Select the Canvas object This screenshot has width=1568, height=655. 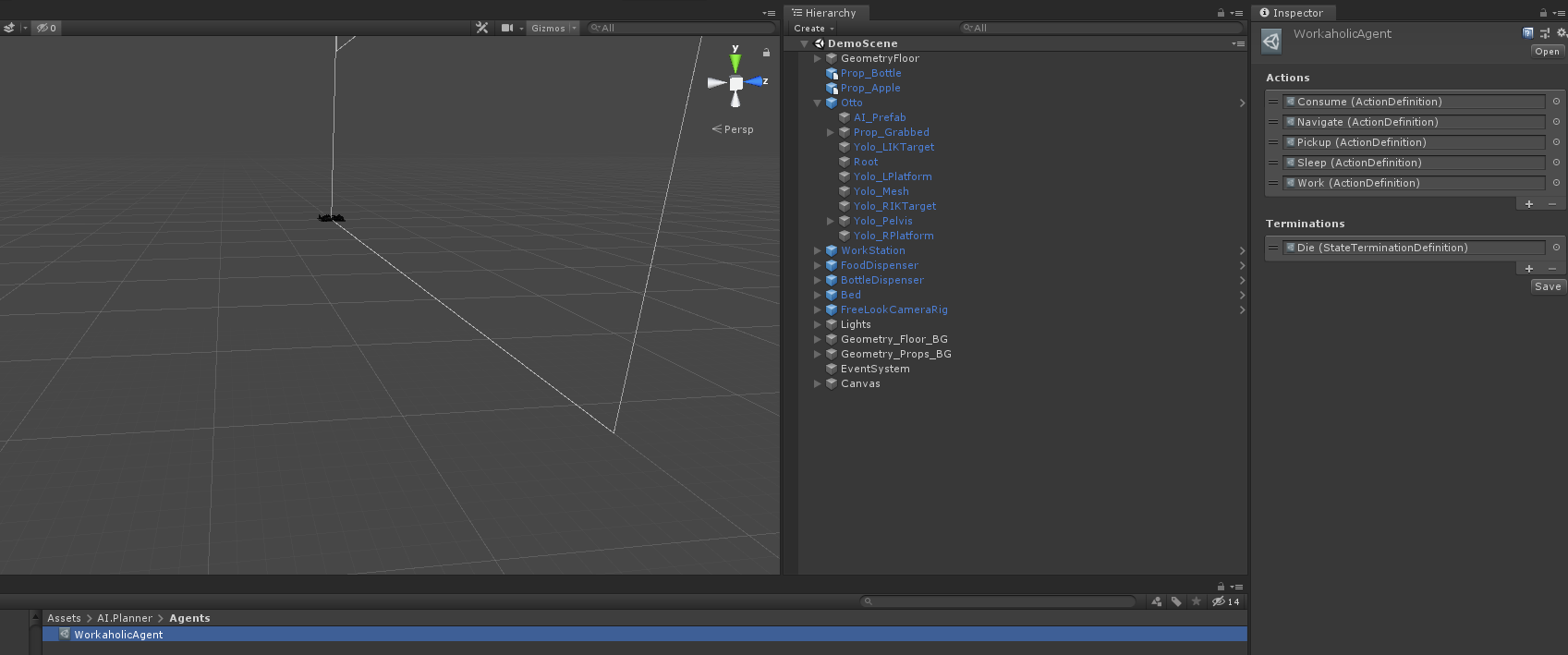point(859,383)
